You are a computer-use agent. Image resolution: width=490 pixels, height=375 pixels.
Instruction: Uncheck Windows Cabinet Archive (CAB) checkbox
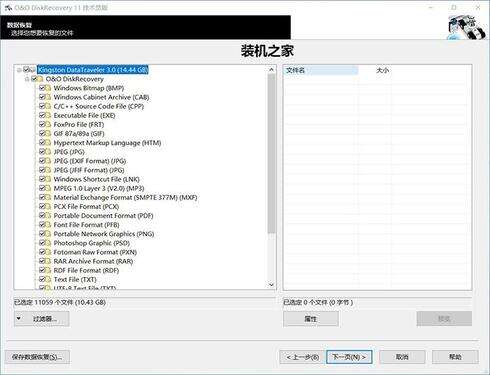coord(42,97)
